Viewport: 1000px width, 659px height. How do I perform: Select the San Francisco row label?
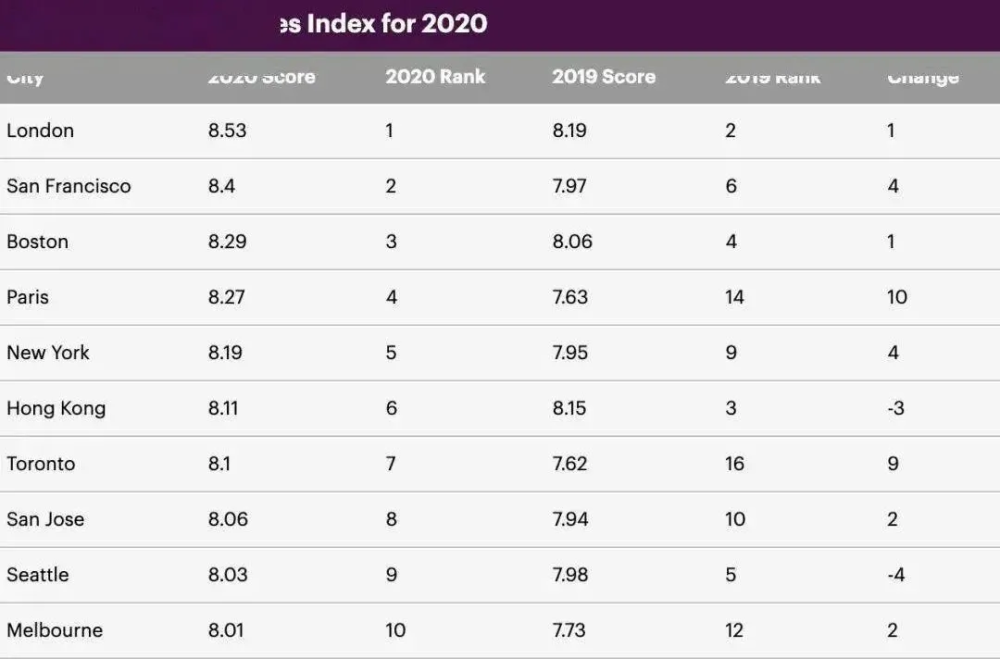pyautogui.click(x=68, y=186)
